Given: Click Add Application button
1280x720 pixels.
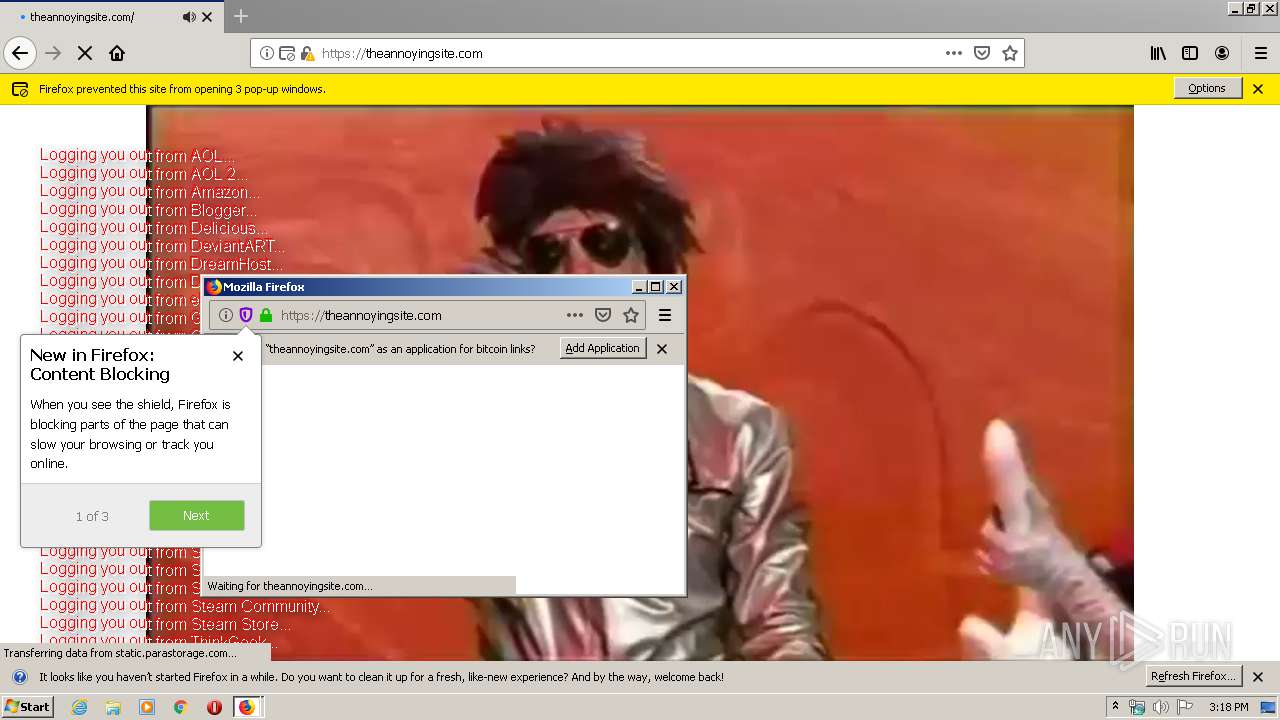Looking at the screenshot, I should [x=602, y=348].
